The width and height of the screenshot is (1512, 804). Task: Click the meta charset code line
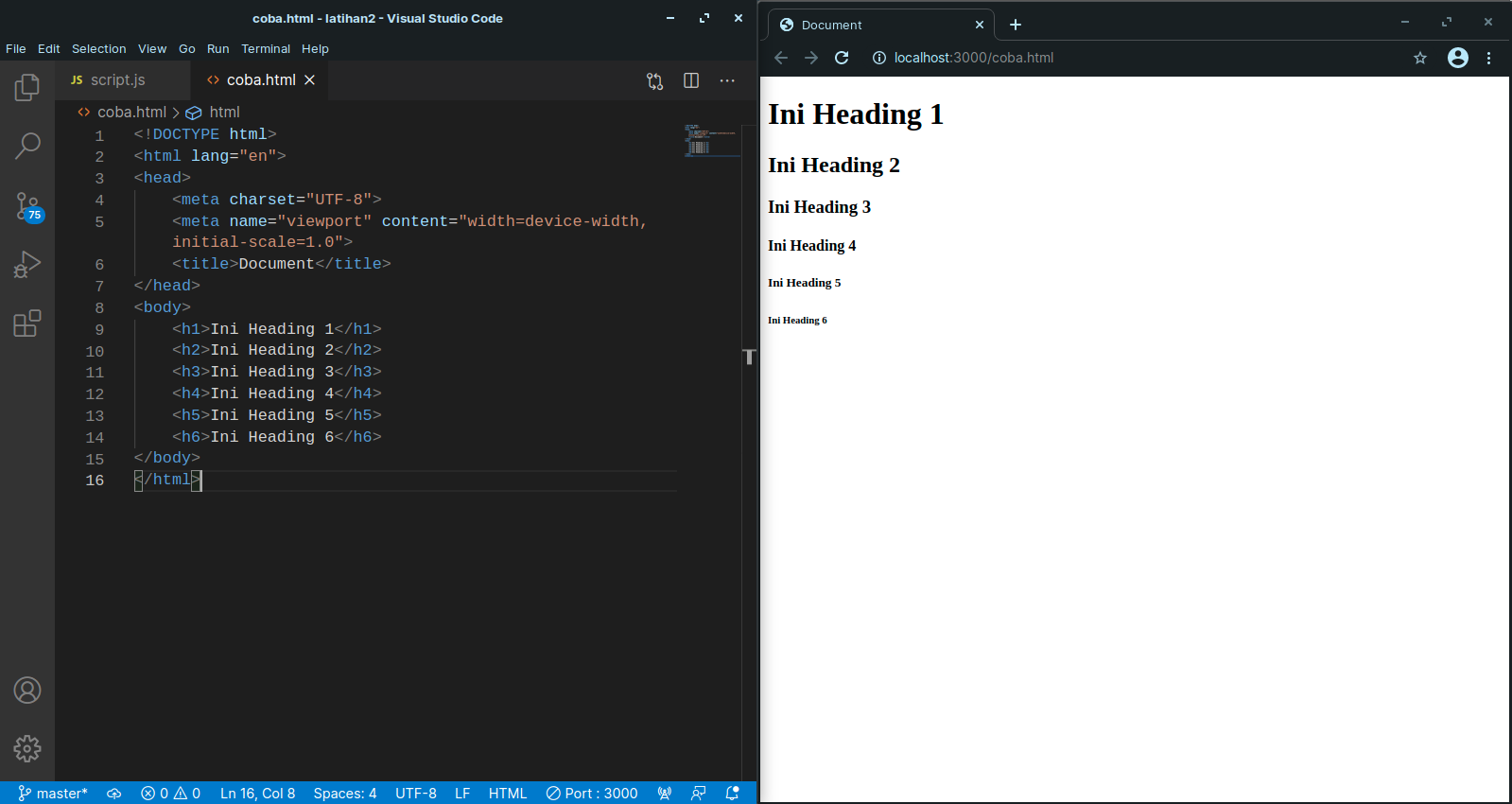[277, 200]
